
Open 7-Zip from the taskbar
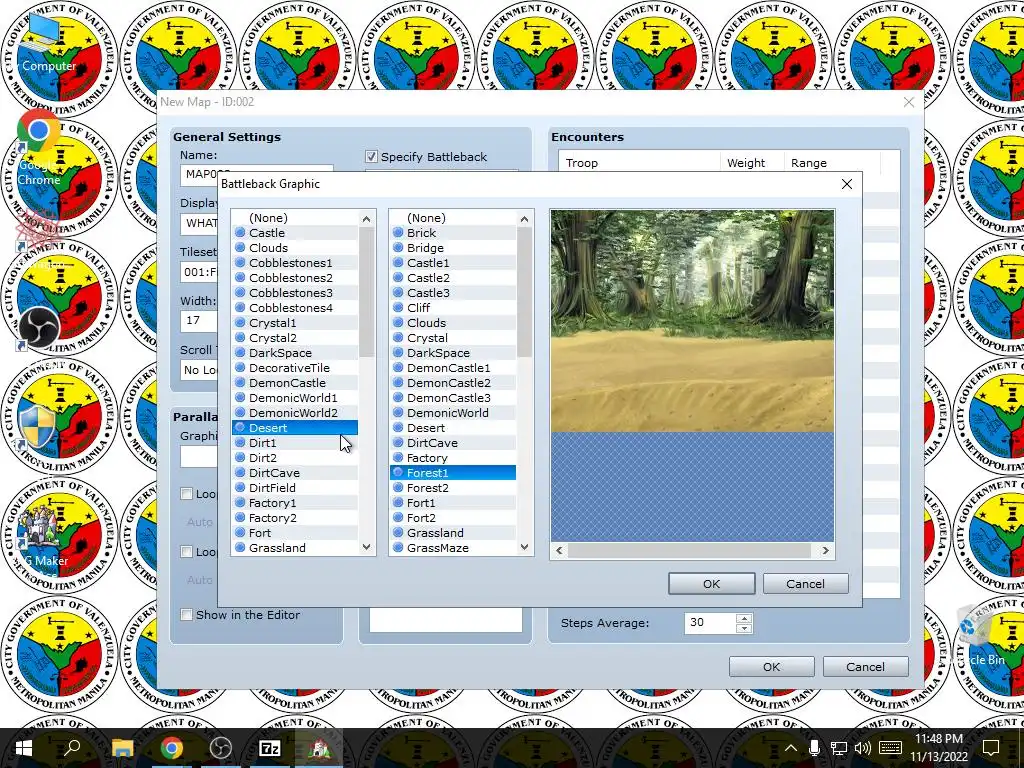pyautogui.click(x=270, y=748)
